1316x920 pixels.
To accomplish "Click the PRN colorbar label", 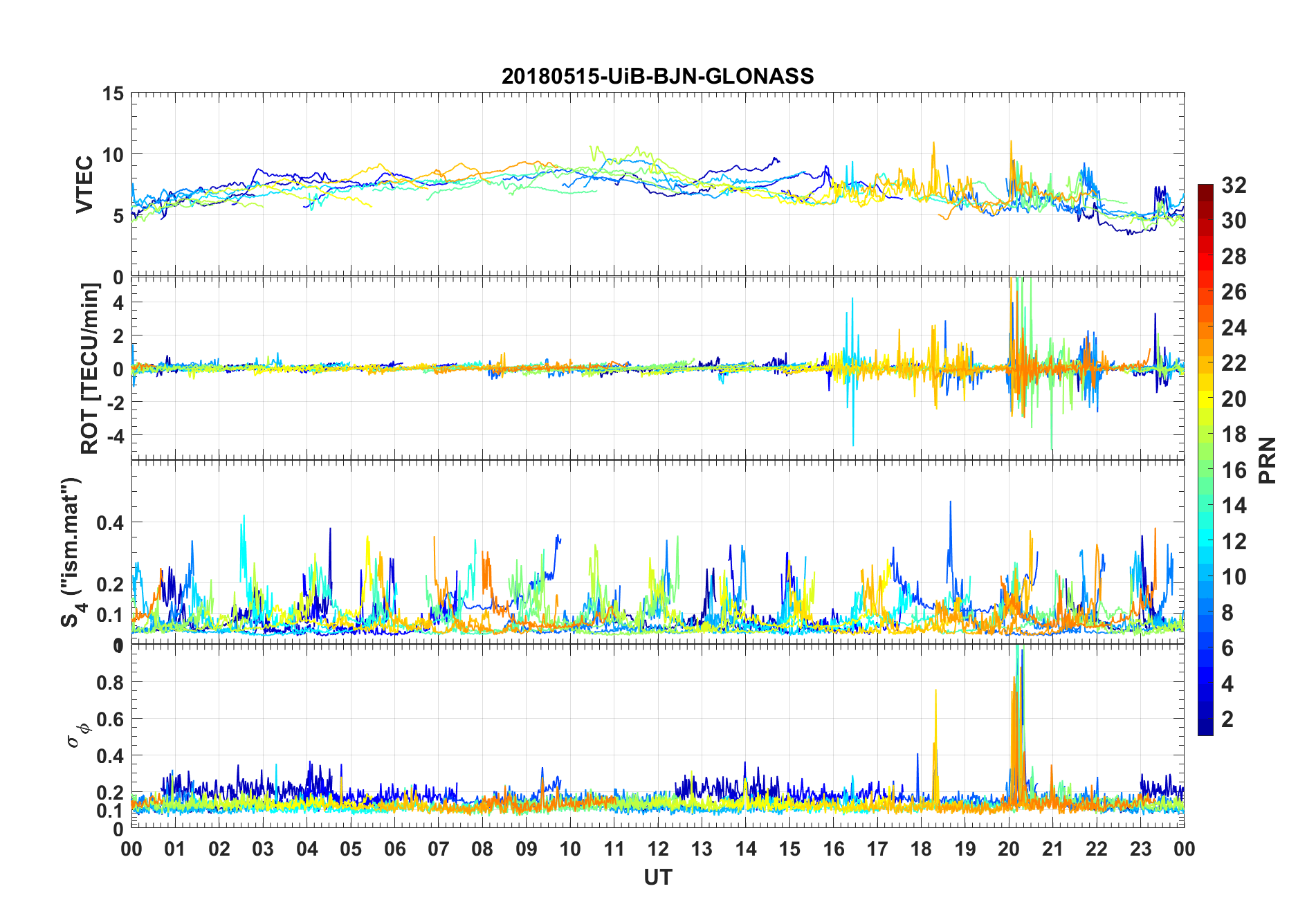I will [x=1267, y=460].
